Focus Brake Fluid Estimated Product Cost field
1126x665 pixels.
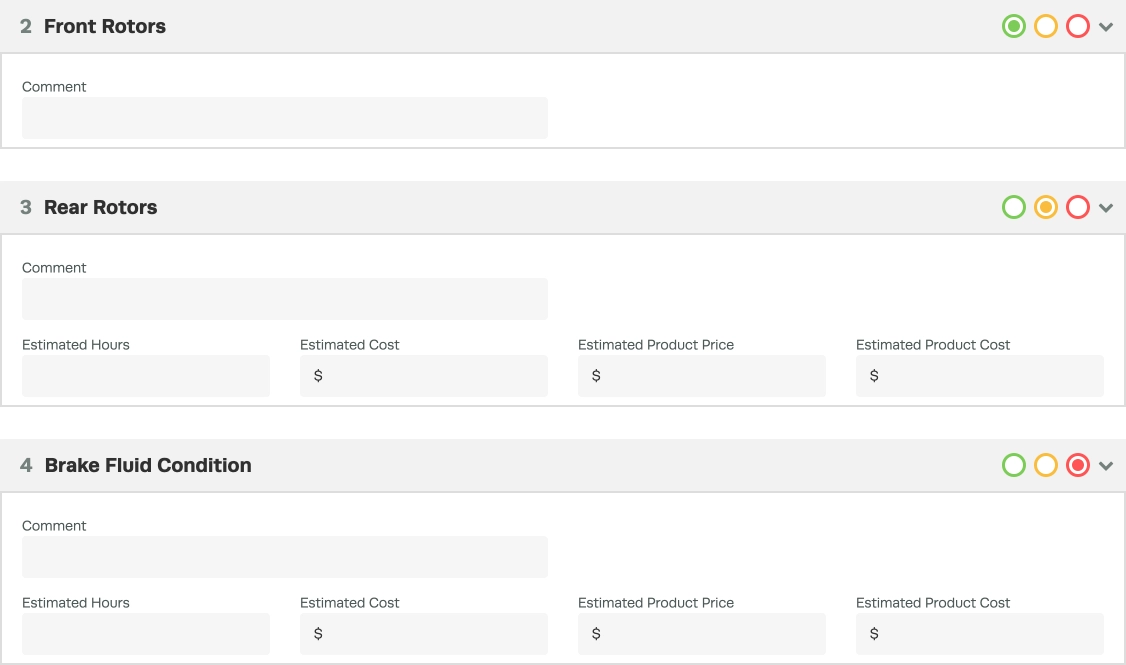tap(980, 633)
